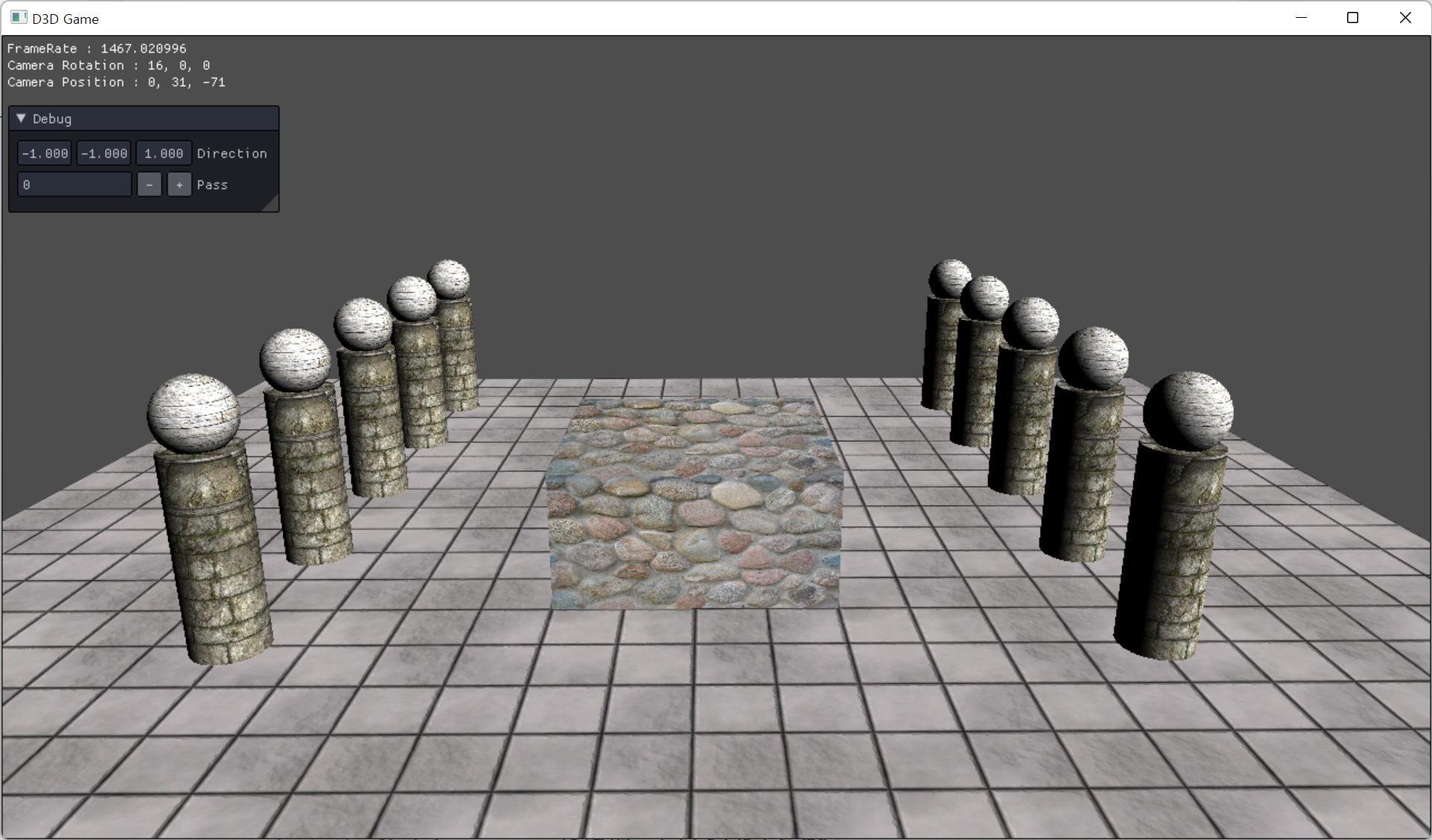Click the Direction label in the Debug panel
1432x840 pixels.
click(232, 153)
